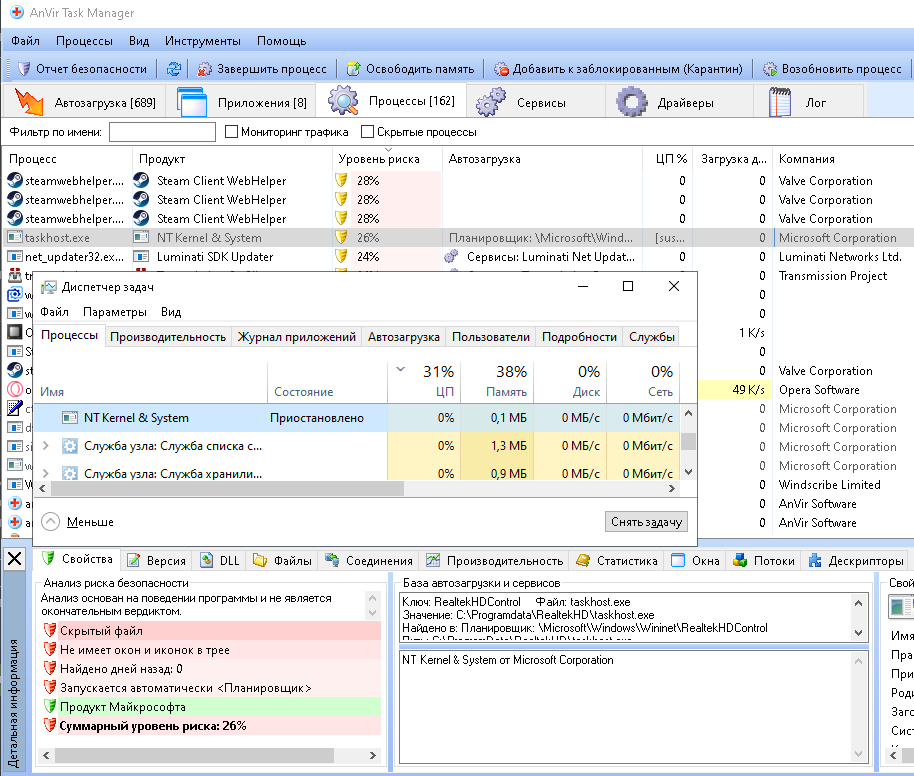Open the Производительность tab in details panel
Image resolution: width=914 pixels, height=776 pixels.
(x=495, y=560)
